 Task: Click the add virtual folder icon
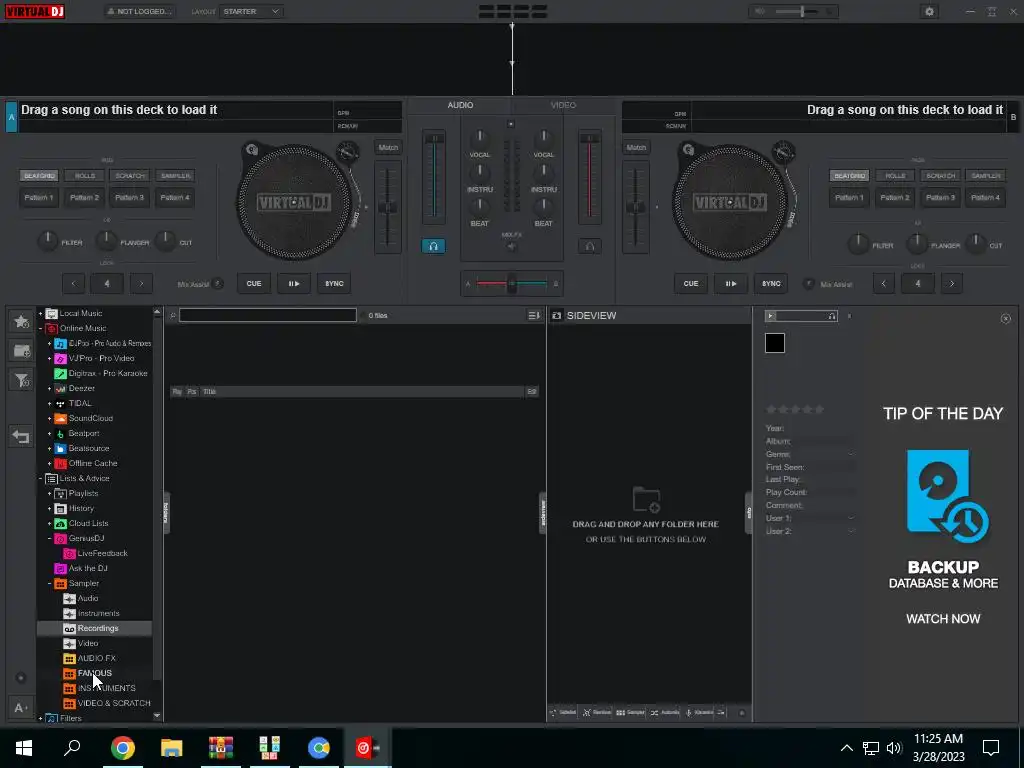point(21,351)
